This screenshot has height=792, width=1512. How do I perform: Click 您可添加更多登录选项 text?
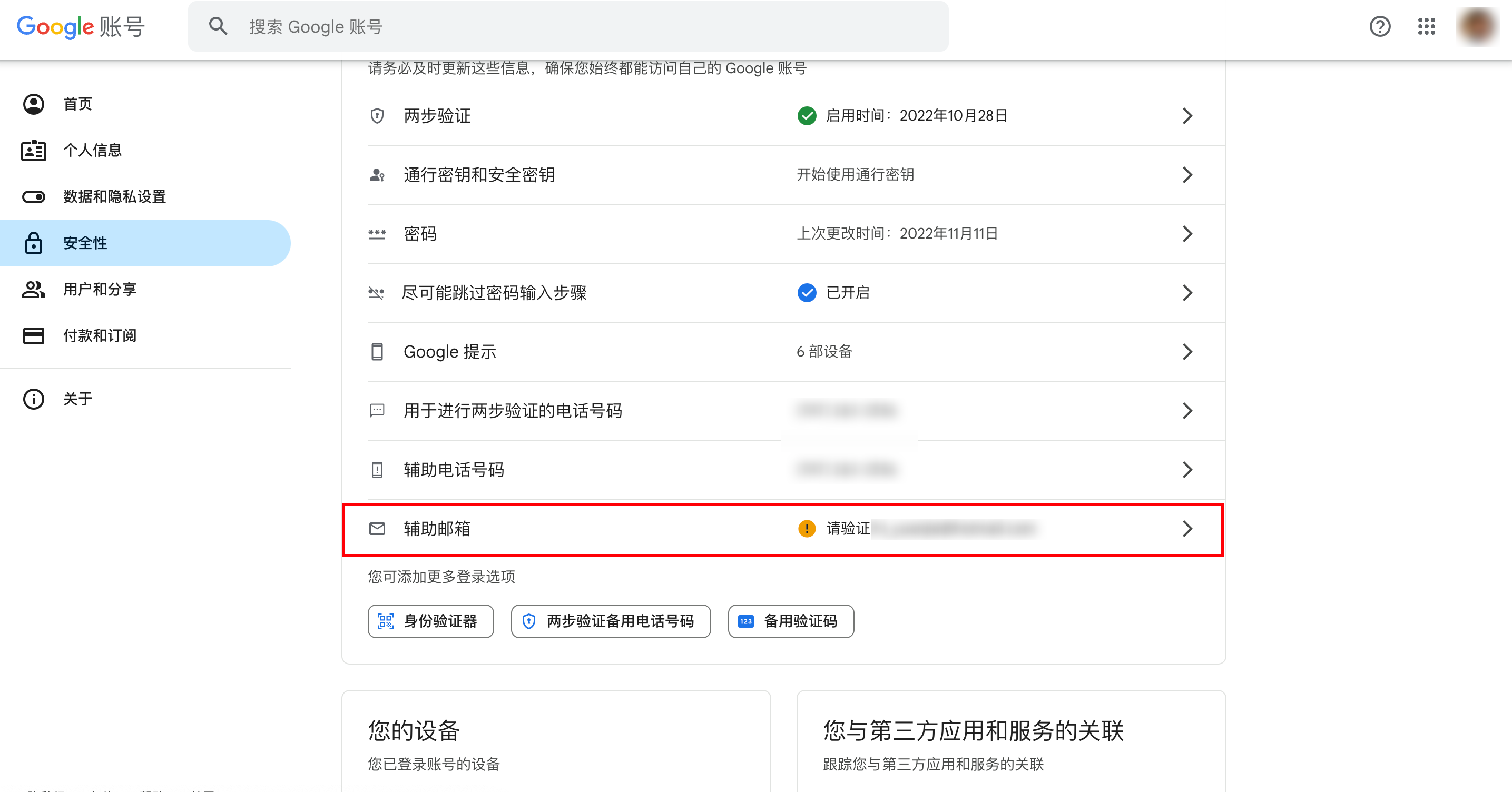(441, 577)
